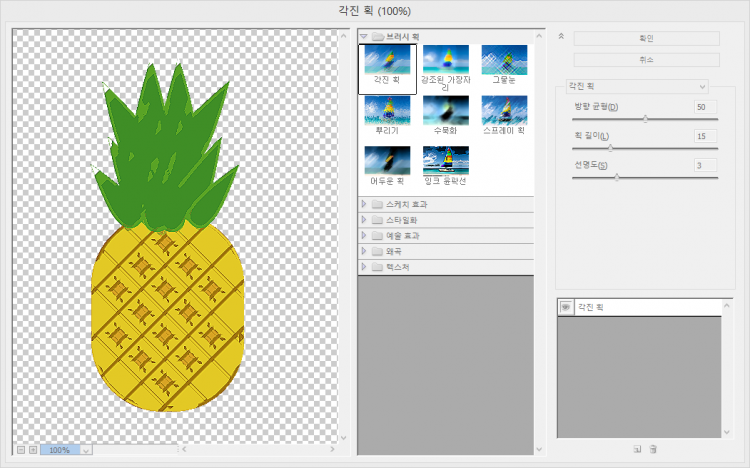Delete effect layer with trash icon
Screen dimensions: 750x468
tap(652, 450)
